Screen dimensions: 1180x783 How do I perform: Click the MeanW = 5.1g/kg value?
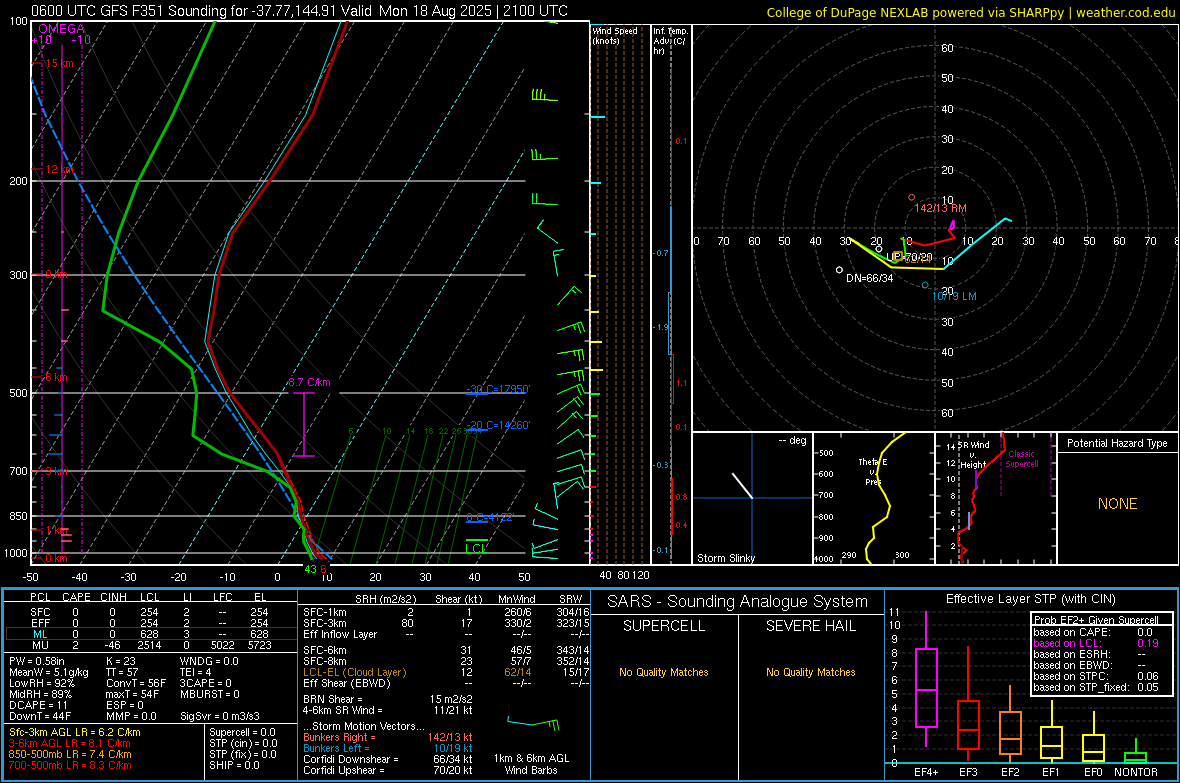[x=47, y=672]
